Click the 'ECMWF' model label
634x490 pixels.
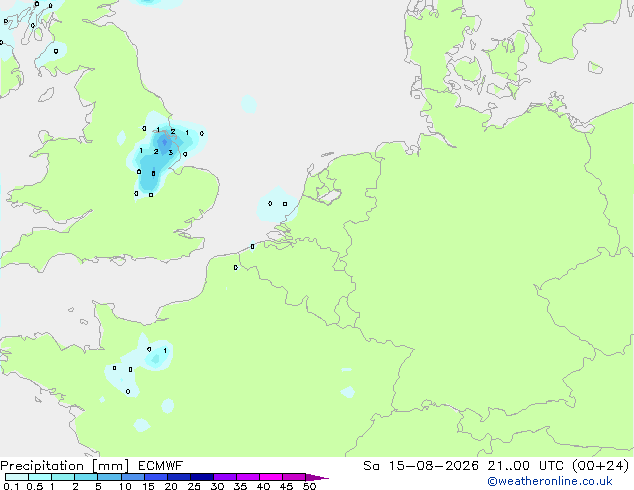point(161,466)
